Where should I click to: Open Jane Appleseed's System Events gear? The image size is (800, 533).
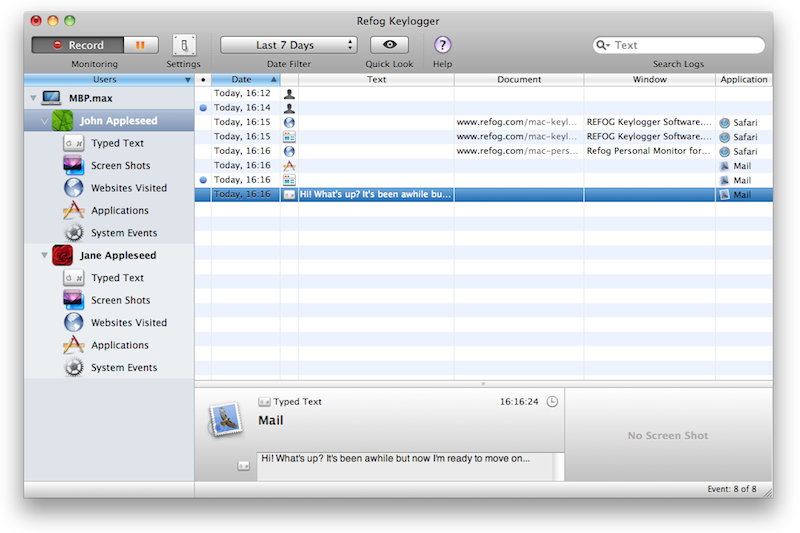coord(73,367)
